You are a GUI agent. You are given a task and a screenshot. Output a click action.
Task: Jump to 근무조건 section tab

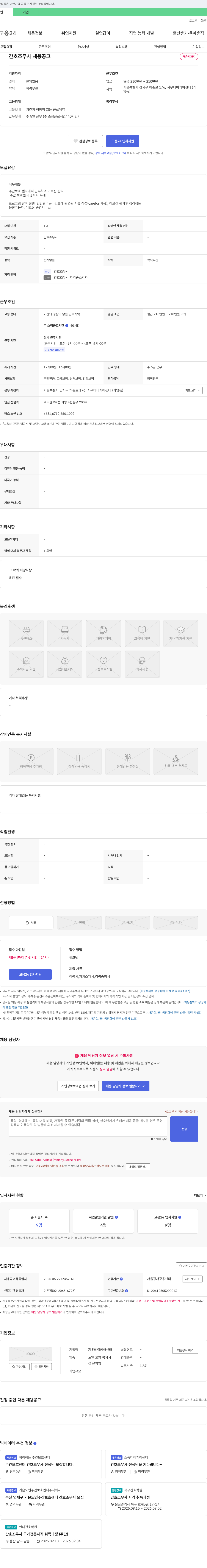[x=44, y=47]
